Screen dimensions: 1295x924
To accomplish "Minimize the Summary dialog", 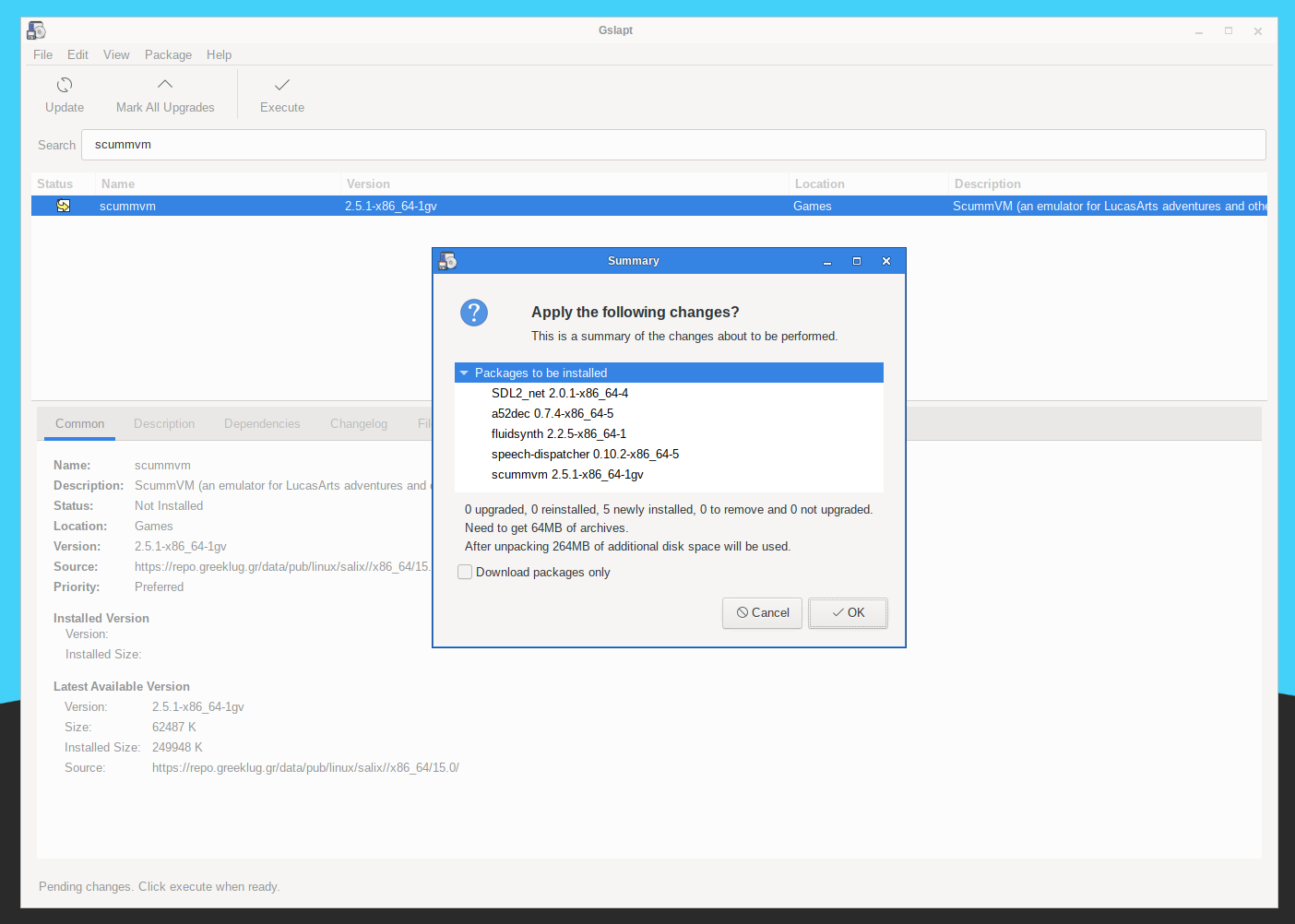I will pos(827,262).
